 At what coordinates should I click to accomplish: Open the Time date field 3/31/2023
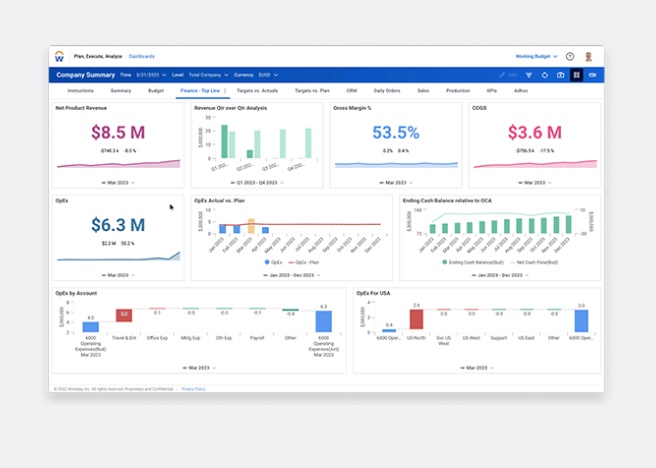tap(150, 75)
